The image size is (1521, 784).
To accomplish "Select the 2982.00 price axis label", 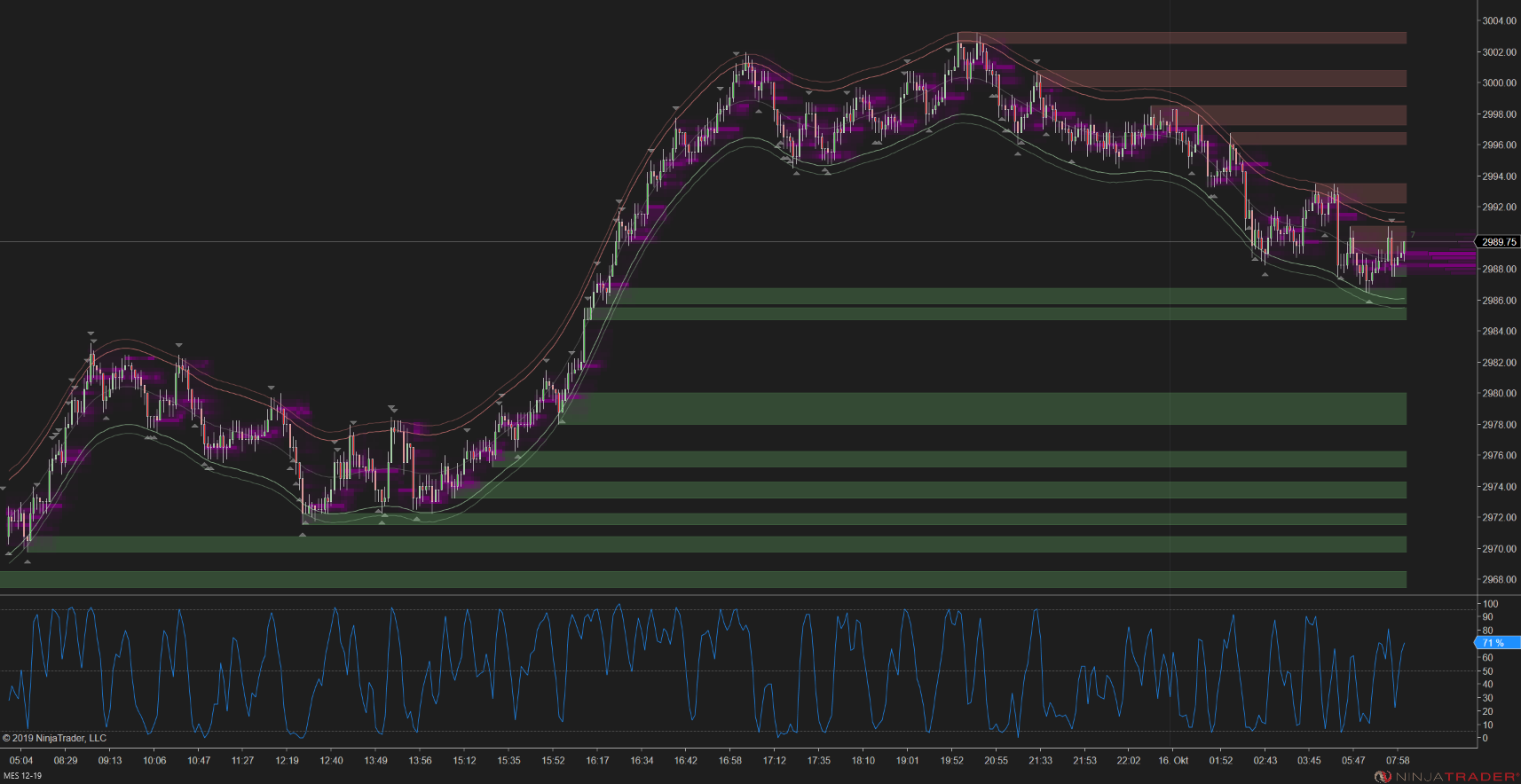I will [x=1499, y=363].
